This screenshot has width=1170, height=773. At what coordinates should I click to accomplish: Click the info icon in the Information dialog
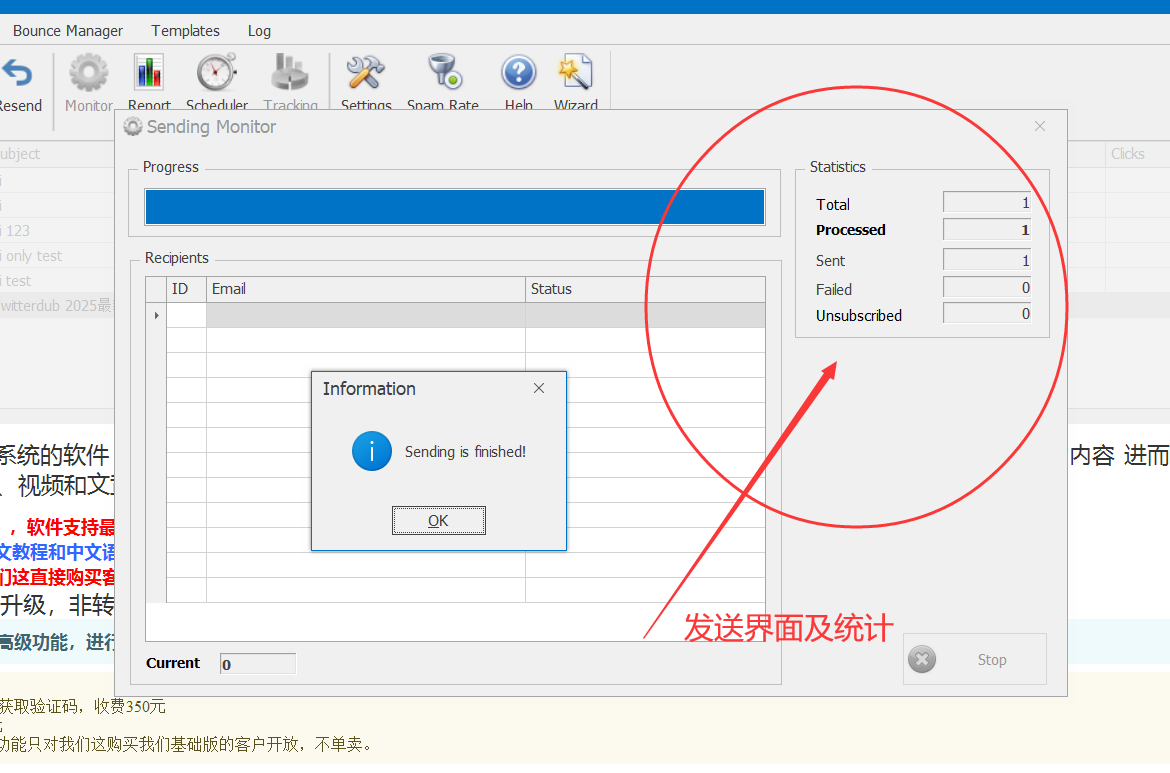click(371, 451)
